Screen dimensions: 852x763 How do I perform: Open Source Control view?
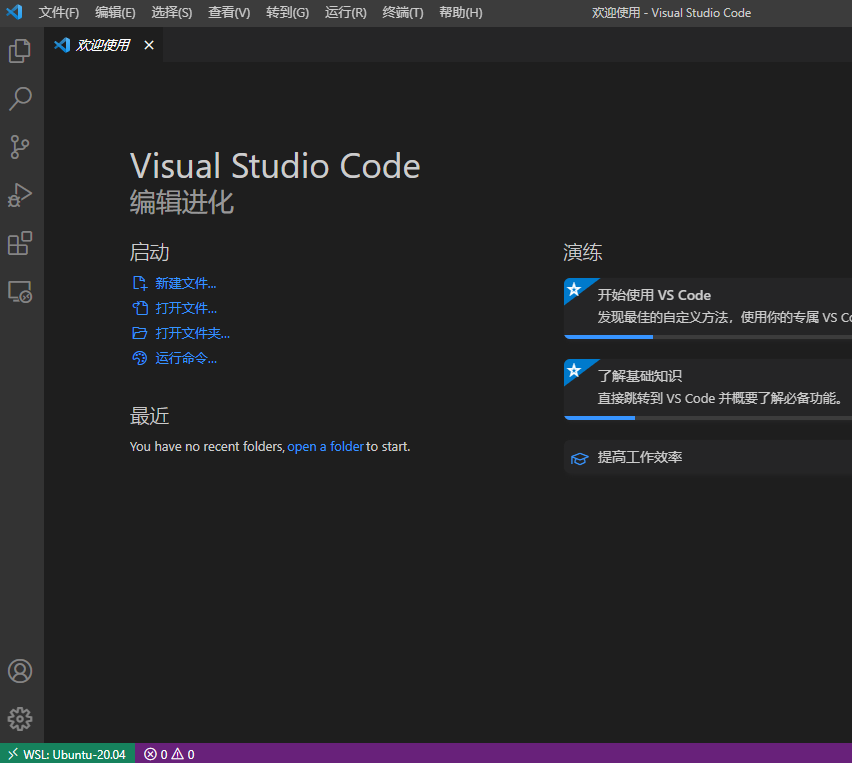(x=20, y=147)
